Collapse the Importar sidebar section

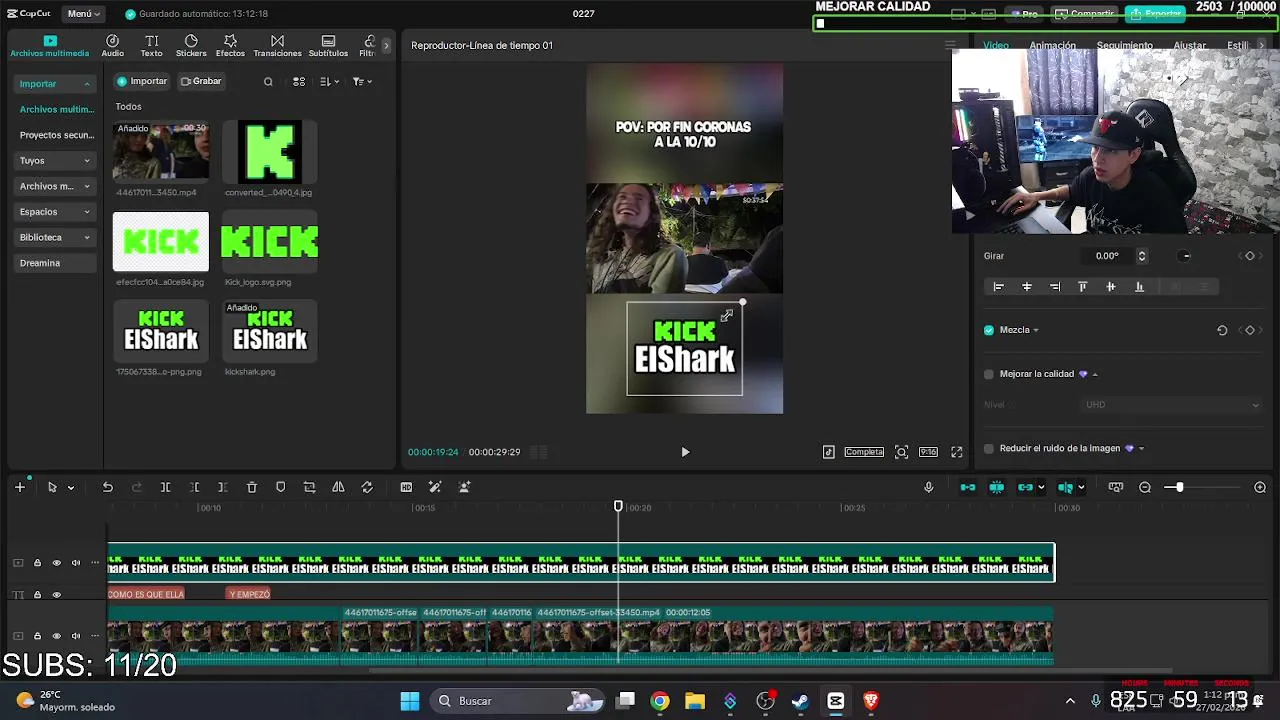[87, 84]
